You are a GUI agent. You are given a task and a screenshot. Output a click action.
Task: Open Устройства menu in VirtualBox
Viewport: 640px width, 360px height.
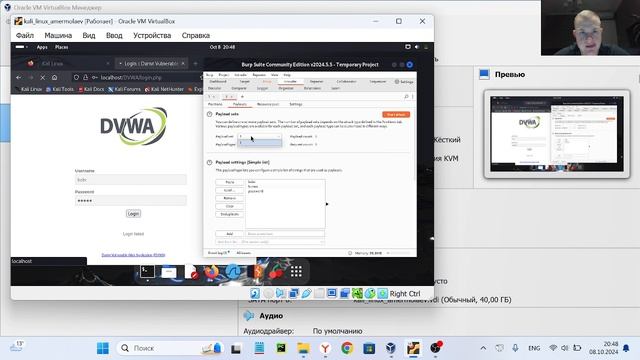(152, 36)
